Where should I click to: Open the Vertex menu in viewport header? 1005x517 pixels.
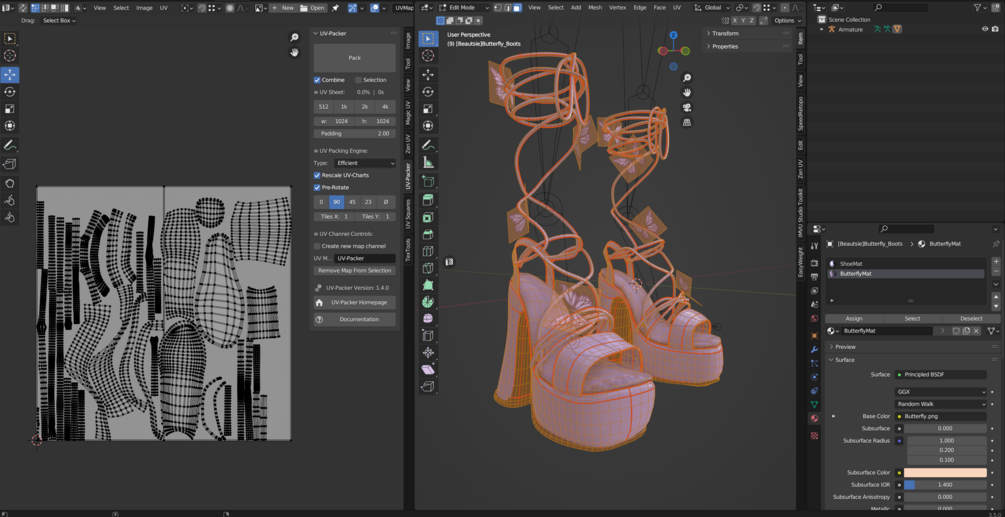[x=617, y=8]
